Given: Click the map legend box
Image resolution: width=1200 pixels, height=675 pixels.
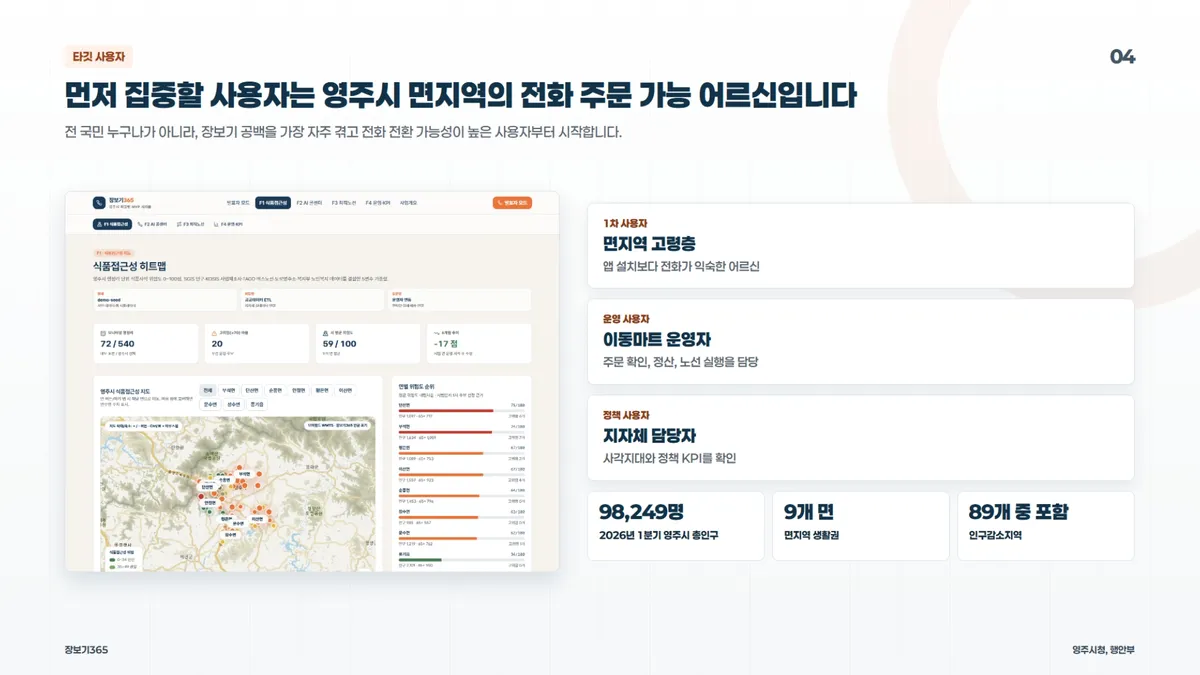Looking at the screenshot, I should pyautogui.click(x=125, y=559).
